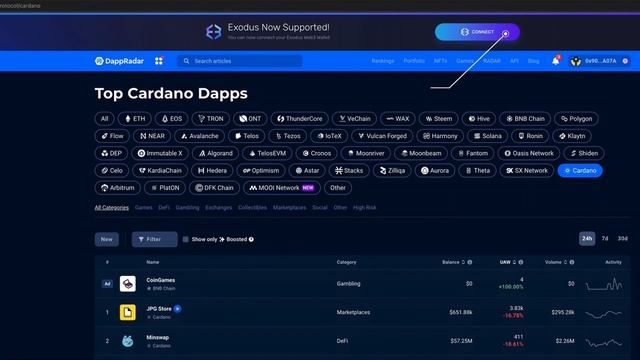Click the DappRadar logo
The width and height of the screenshot is (640, 360).
tap(119, 61)
